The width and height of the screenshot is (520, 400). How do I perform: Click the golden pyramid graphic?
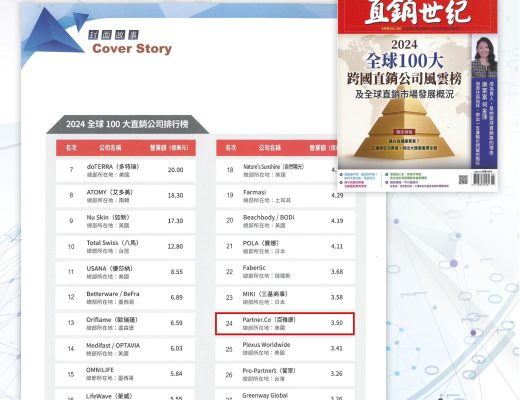tap(404, 127)
